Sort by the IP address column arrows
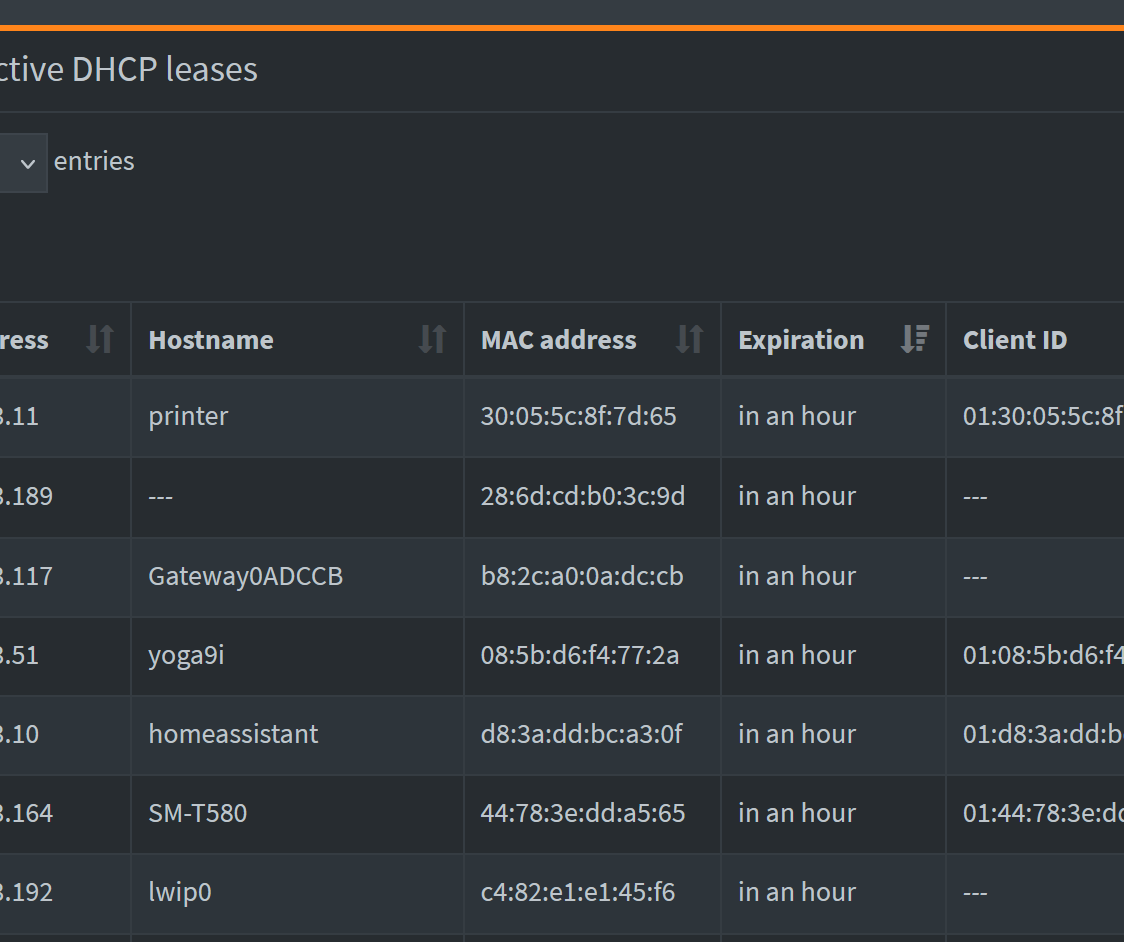The height and width of the screenshot is (942, 1124). pos(100,339)
